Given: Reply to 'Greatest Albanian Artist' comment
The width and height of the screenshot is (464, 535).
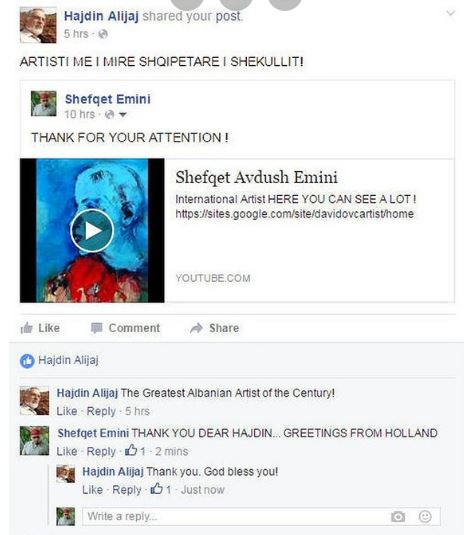Looking at the screenshot, I should coord(101,411).
